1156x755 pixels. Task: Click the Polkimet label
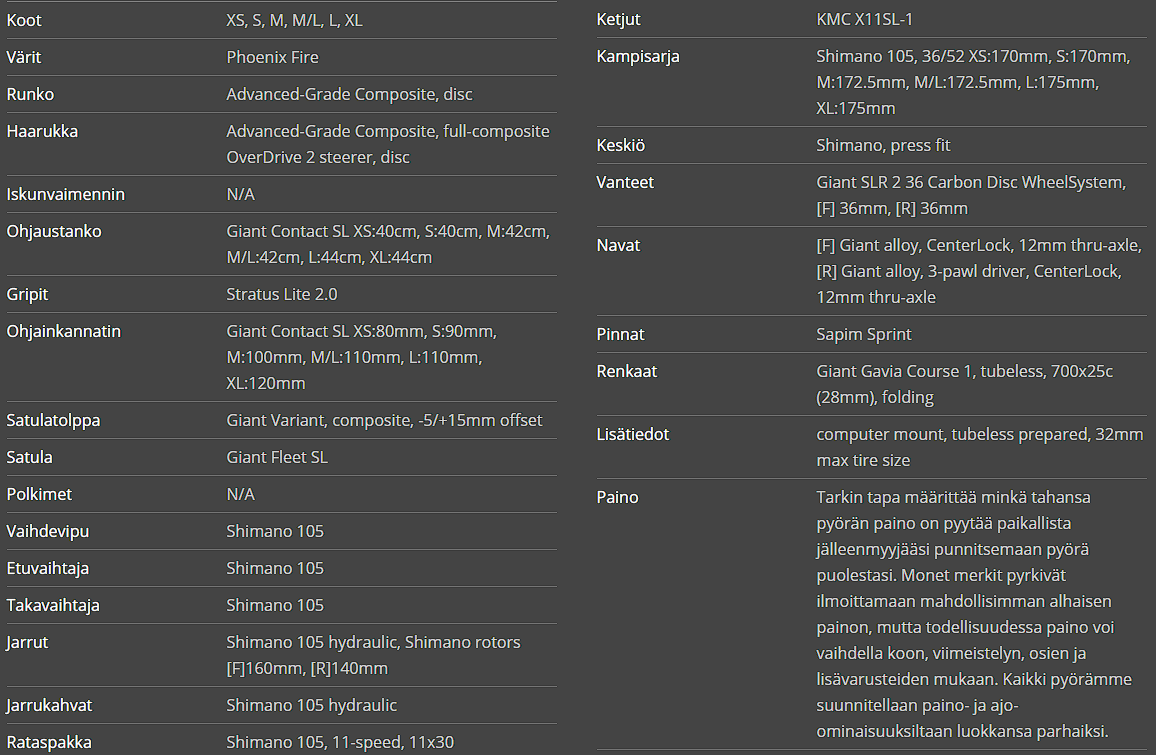pyautogui.click(x=39, y=494)
